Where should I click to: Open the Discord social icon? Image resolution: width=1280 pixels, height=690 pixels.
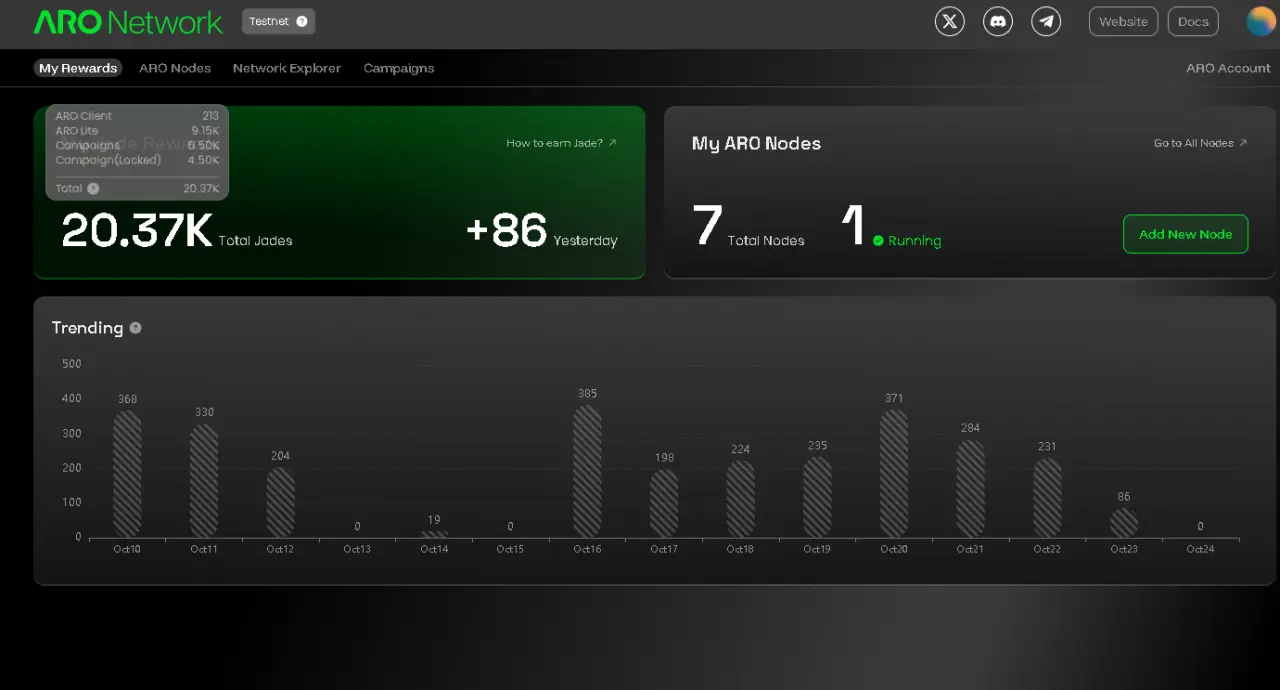point(998,21)
